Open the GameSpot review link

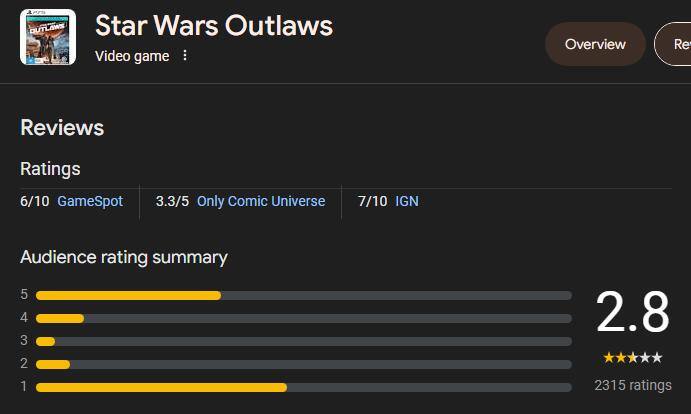click(x=90, y=201)
